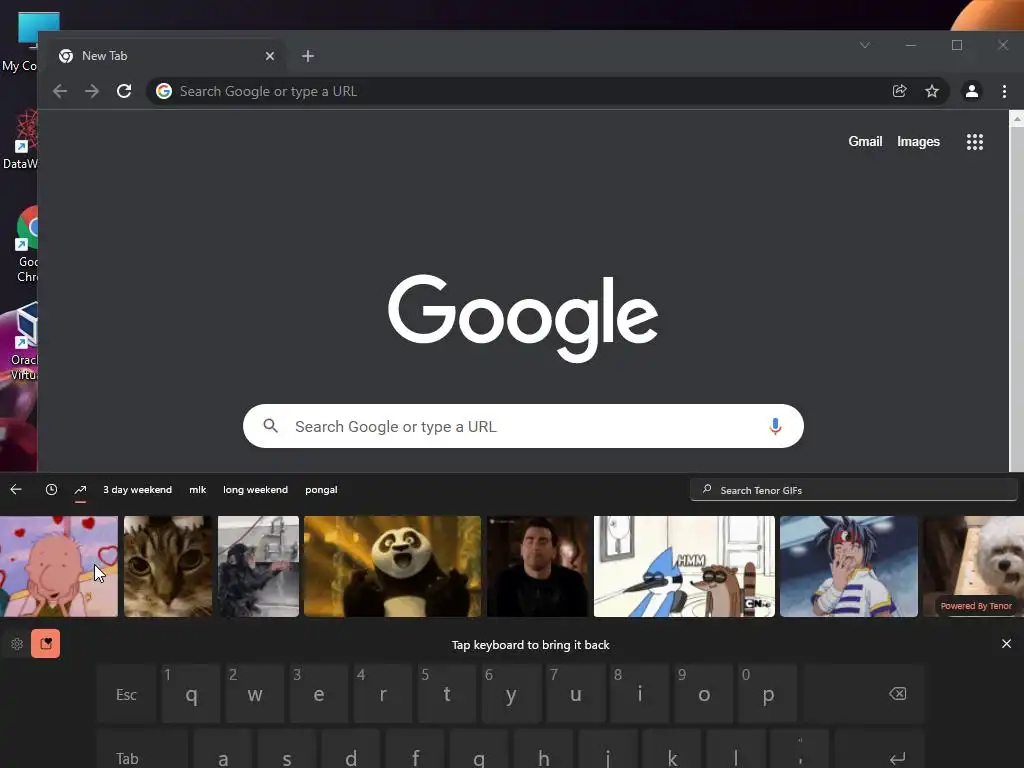This screenshot has width=1024, height=768.
Task: Click the Chrome back navigation arrow
Action: pyautogui.click(x=60, y=91)
